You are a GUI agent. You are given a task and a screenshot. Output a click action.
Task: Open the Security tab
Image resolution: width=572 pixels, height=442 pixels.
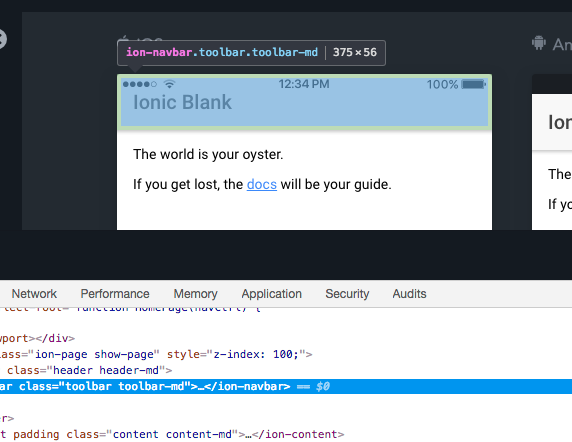pyautogui.click(x=347, y=294)
